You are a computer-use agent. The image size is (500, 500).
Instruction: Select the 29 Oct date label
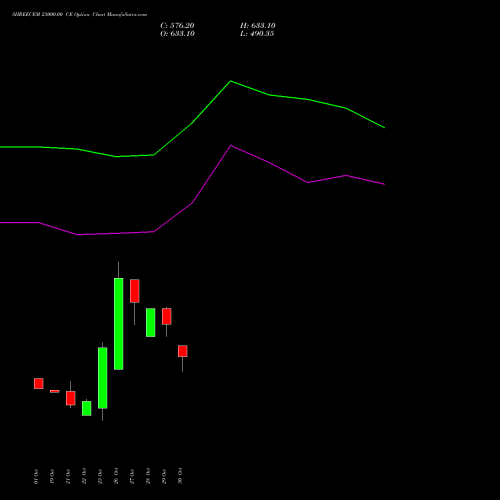pos(164,476)
